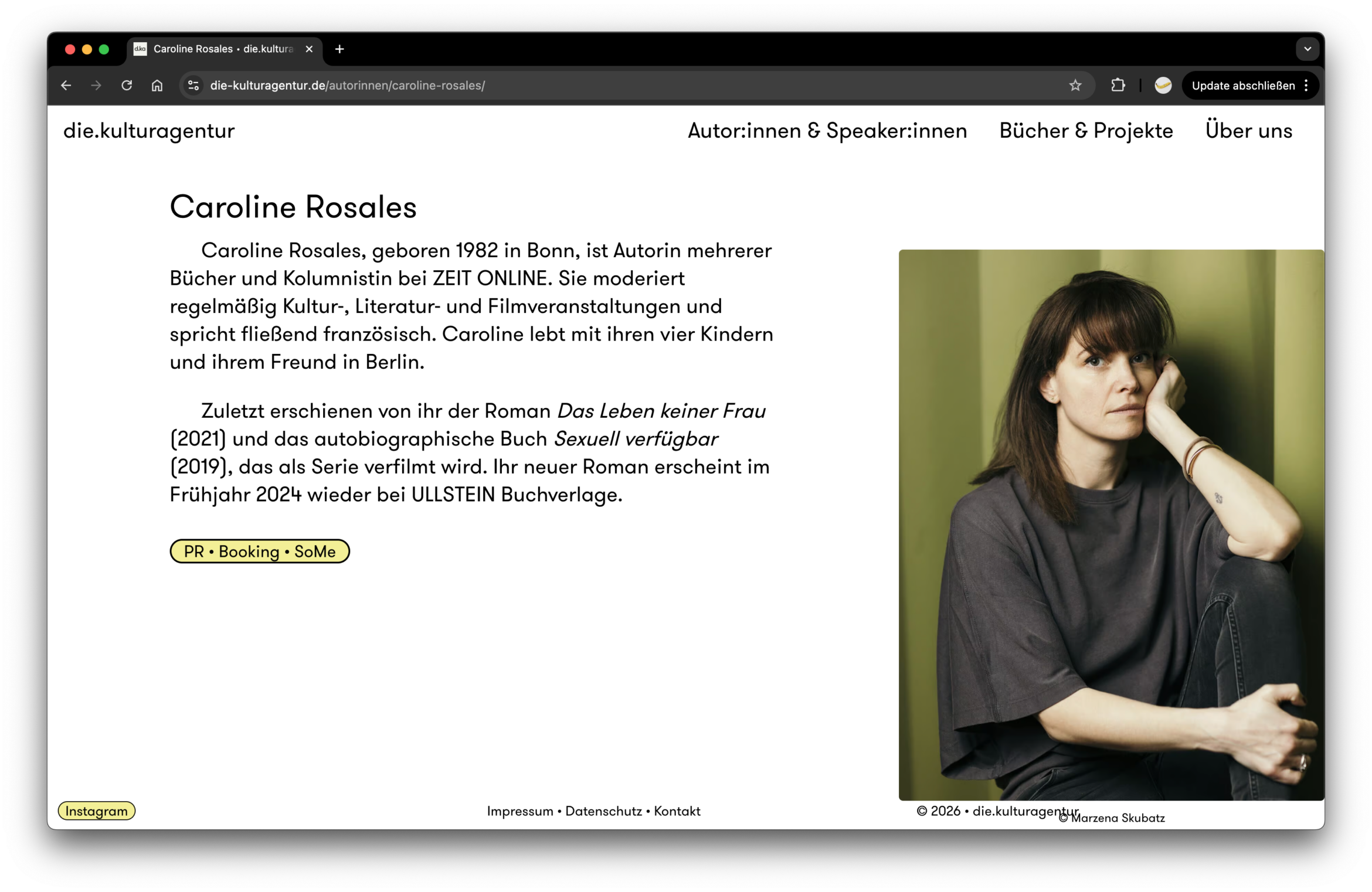1372x892 pixels.
Task: Click the PR • Booking • SoMe button
Action: 260,551
